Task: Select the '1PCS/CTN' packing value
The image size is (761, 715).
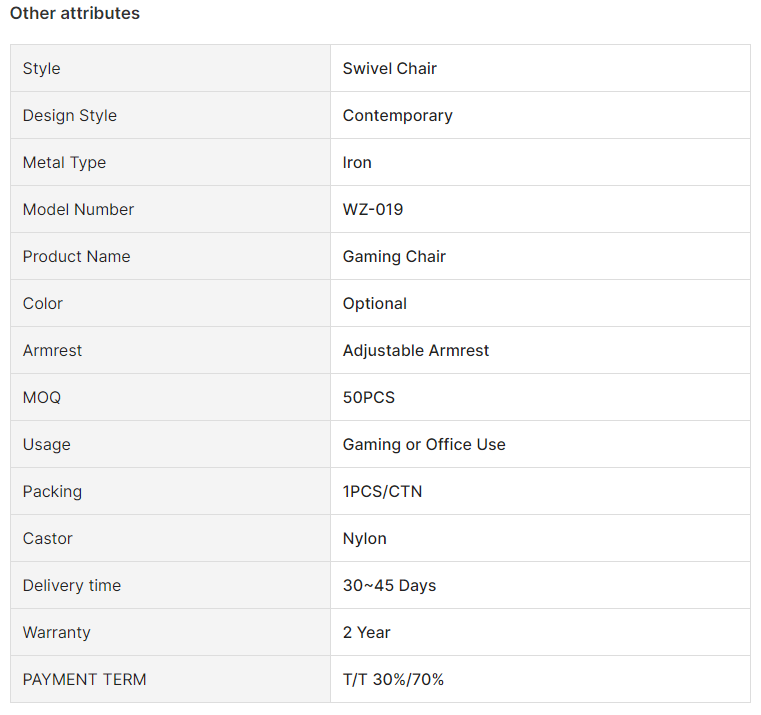Action: 382,492
